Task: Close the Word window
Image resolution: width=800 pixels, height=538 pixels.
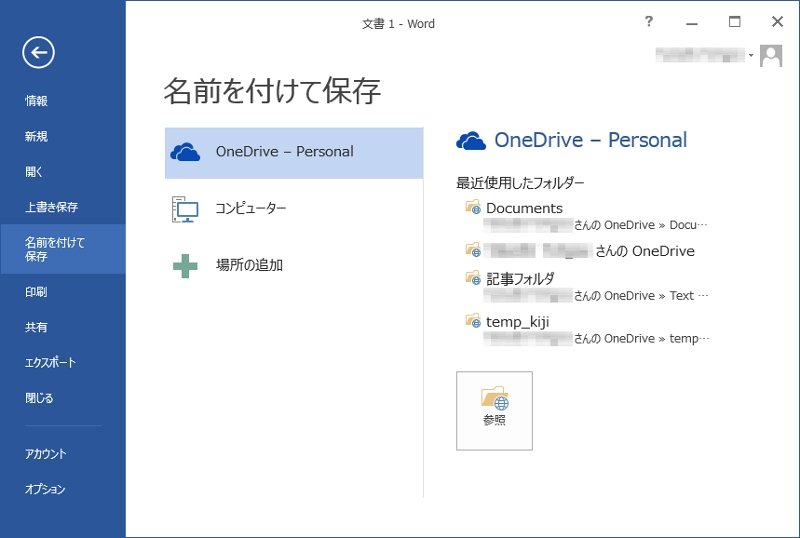Action: coord(777,21)
